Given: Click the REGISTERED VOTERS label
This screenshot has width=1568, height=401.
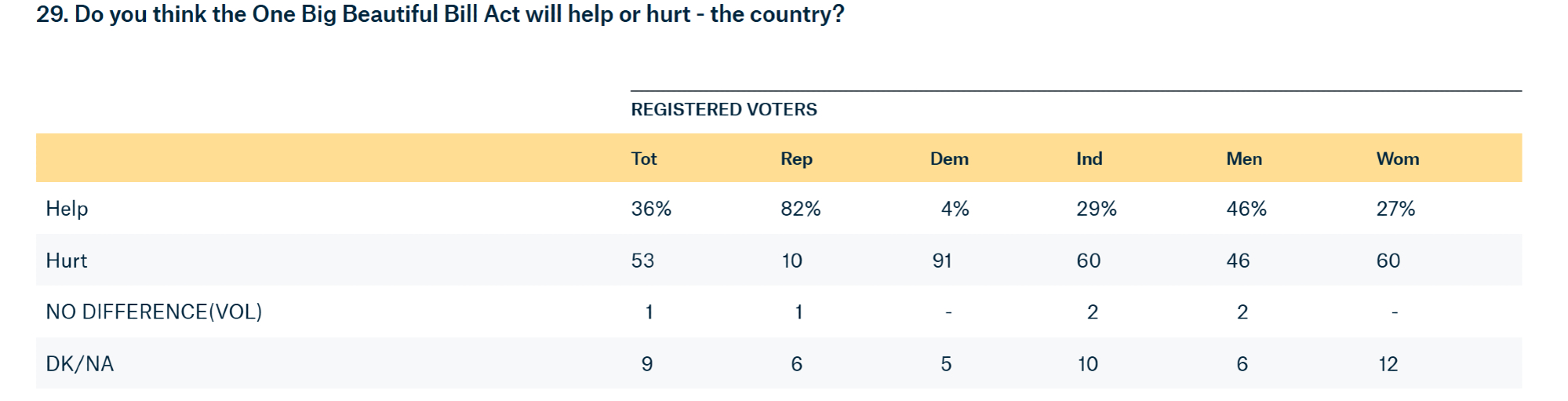Looking at the screenshot, I should click(x=723, y=110).
